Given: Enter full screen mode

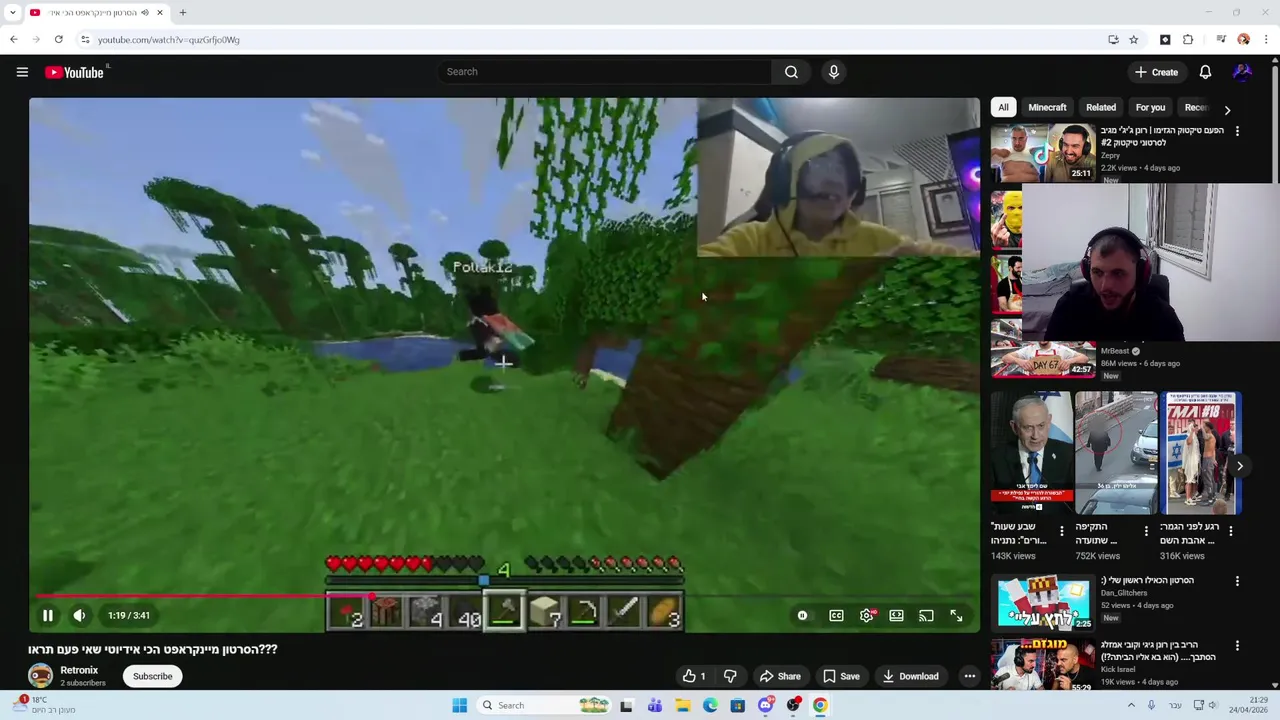Looking at the screenshot, I should click(x=956, y=616).
